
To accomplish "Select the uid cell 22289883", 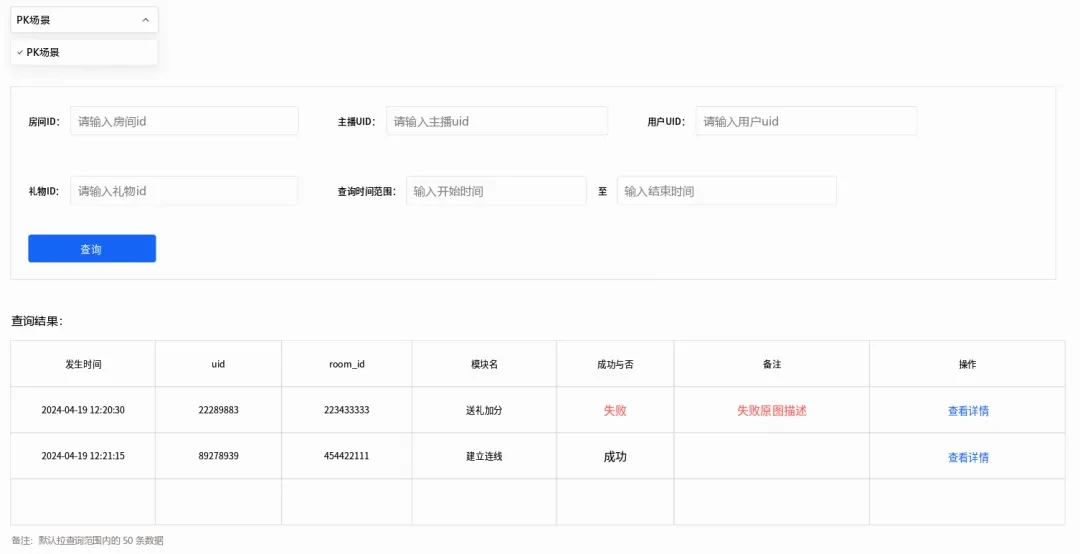I will 218,410.
